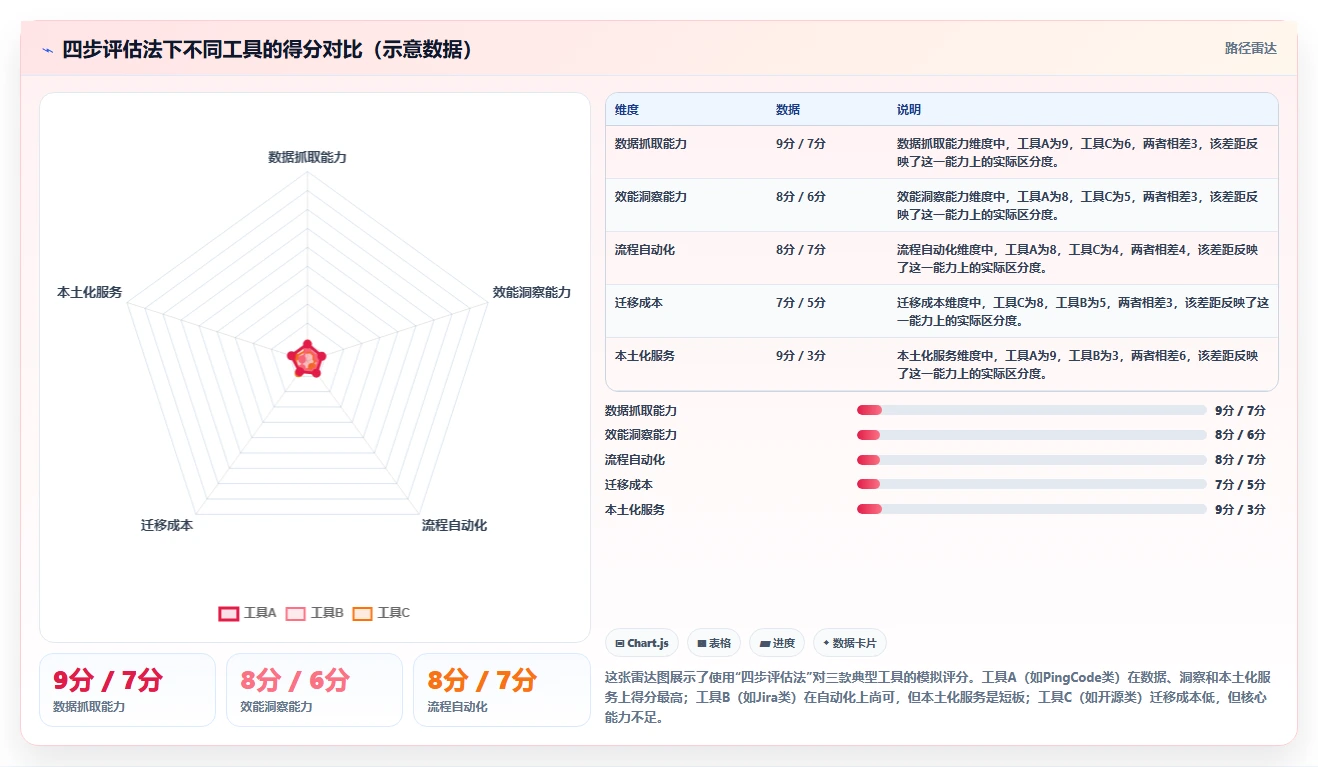The height and width of the screenshot is (767, 1318).
Task: Click table value 9分 / 3分 in 本土化服务 row
Action: click(x=801, y=356)
